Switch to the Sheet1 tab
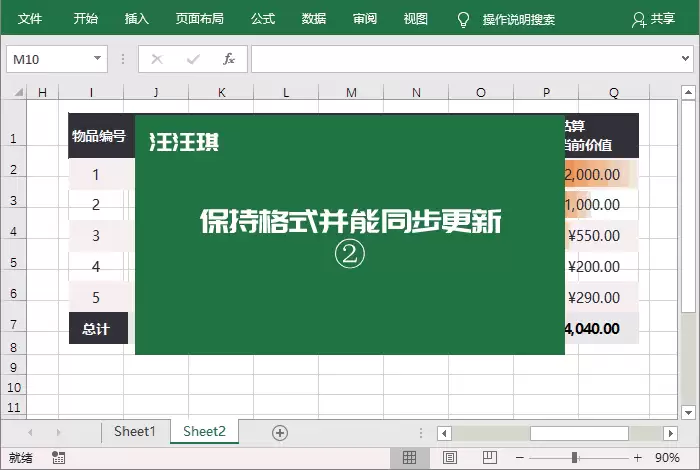 (x=135, y=431)
